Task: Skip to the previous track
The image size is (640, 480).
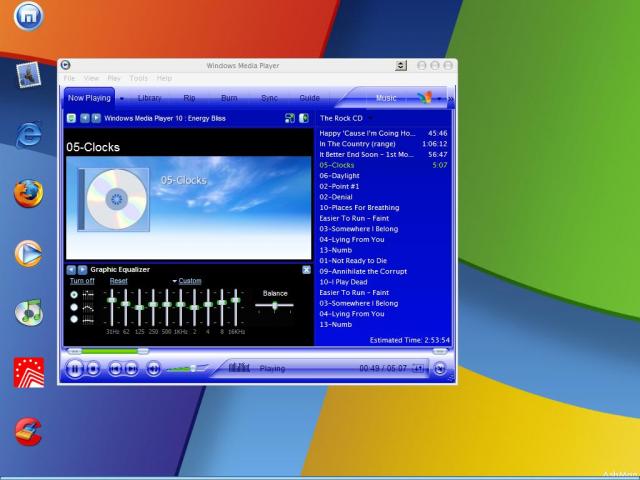Action: coord(116,369)
